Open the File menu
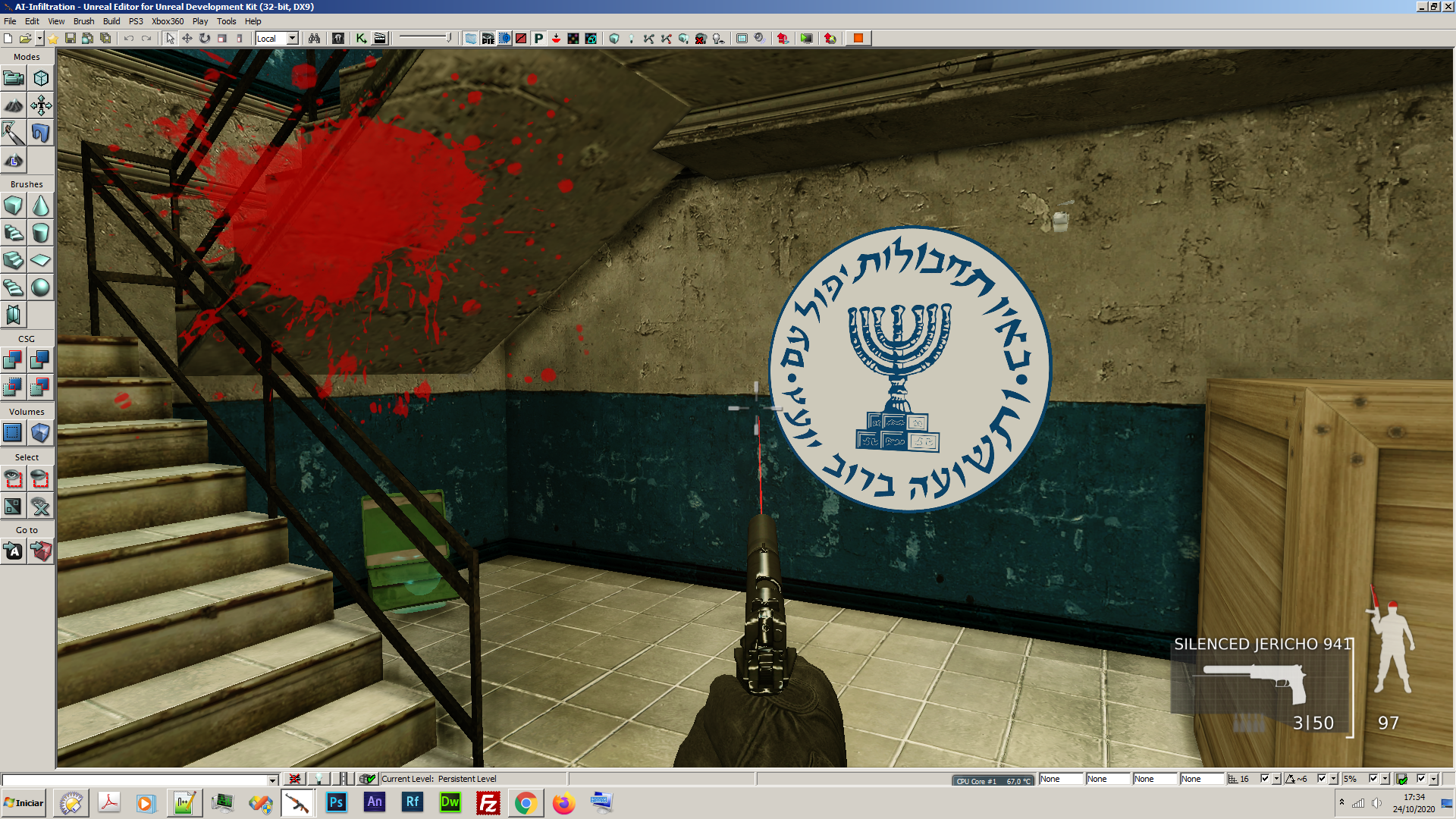This screenshot has width=1456, height=819. 10,21
